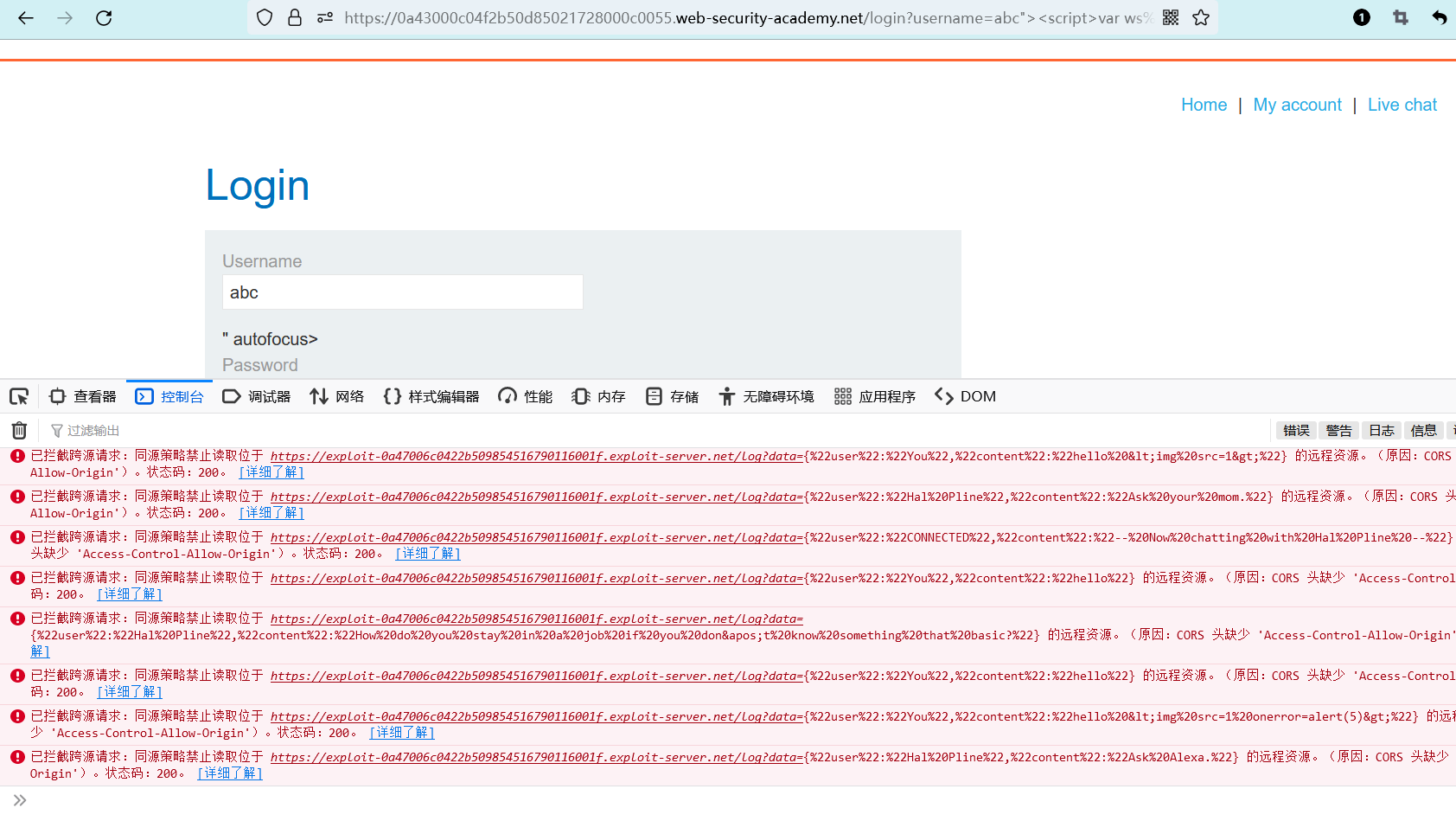Switch to the DOM tab
This screenshot has height=821, width=1456.
[966, 396]
